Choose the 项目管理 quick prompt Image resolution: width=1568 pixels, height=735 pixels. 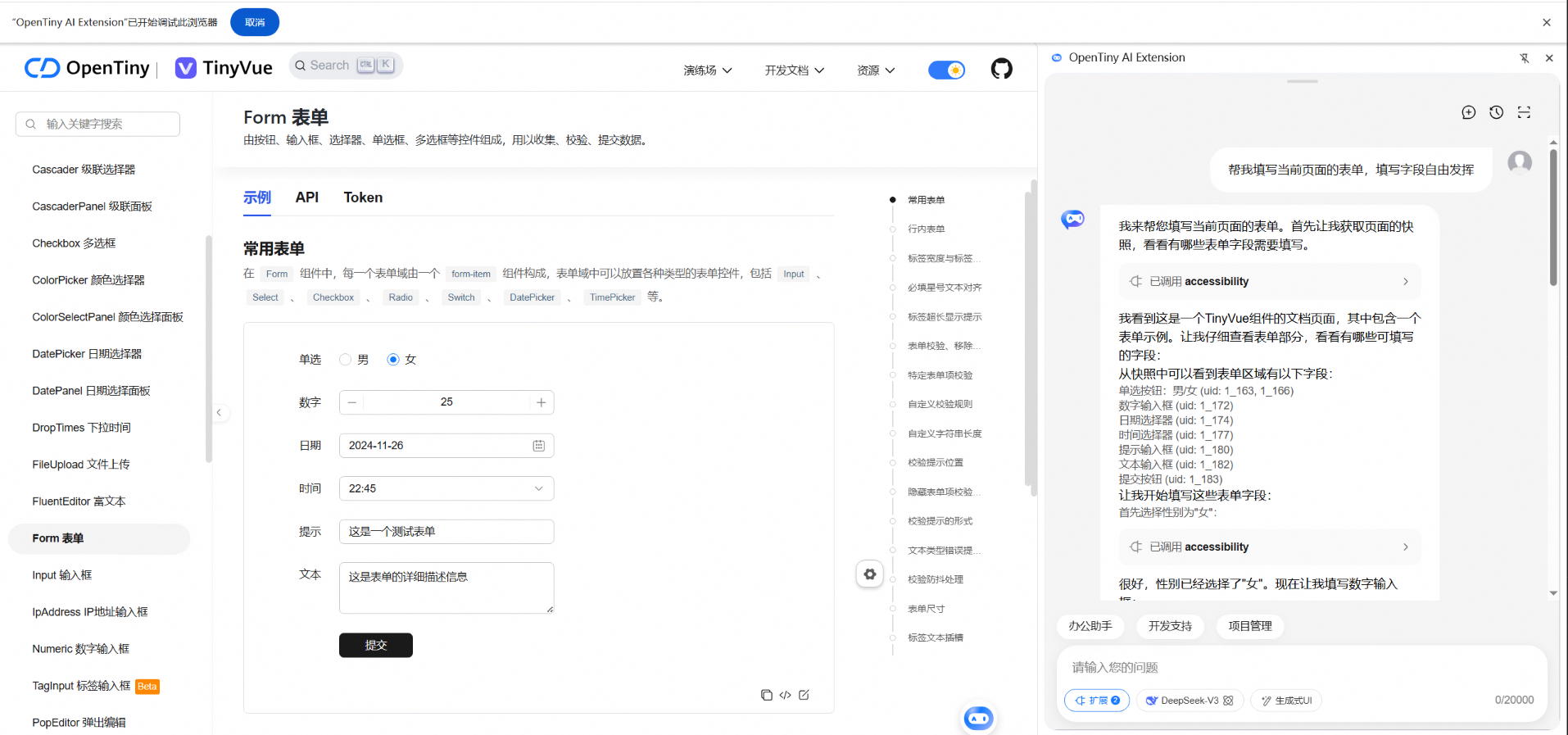pos(1250,626)
